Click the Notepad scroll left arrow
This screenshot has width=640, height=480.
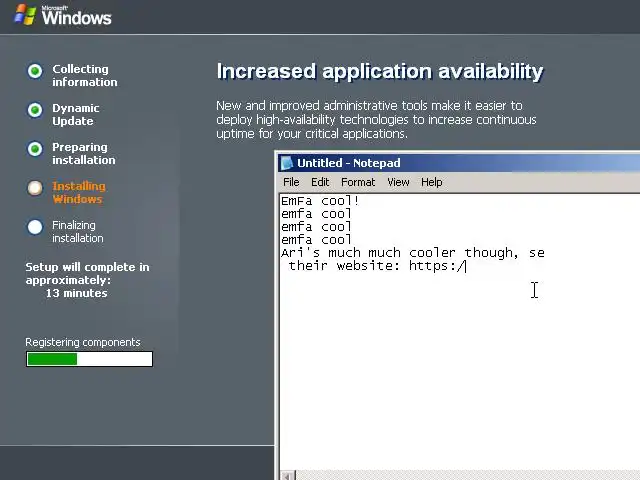(288, 476)
